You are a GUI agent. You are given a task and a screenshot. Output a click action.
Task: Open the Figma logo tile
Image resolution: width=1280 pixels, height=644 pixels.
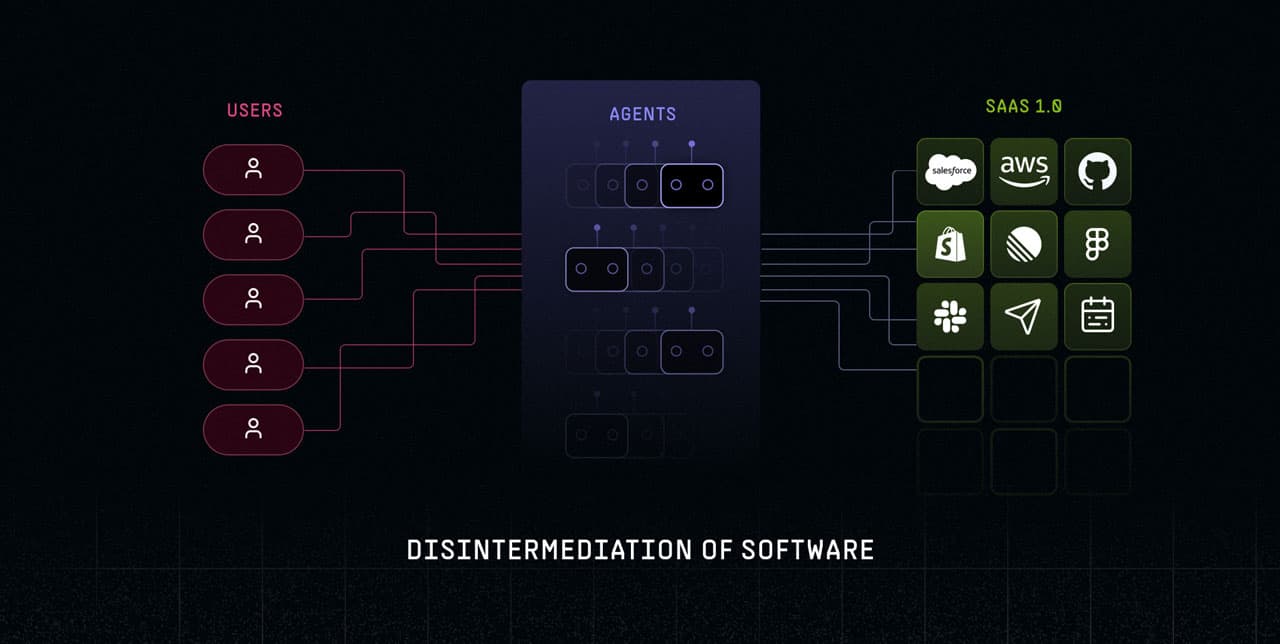coord(1097,244)
